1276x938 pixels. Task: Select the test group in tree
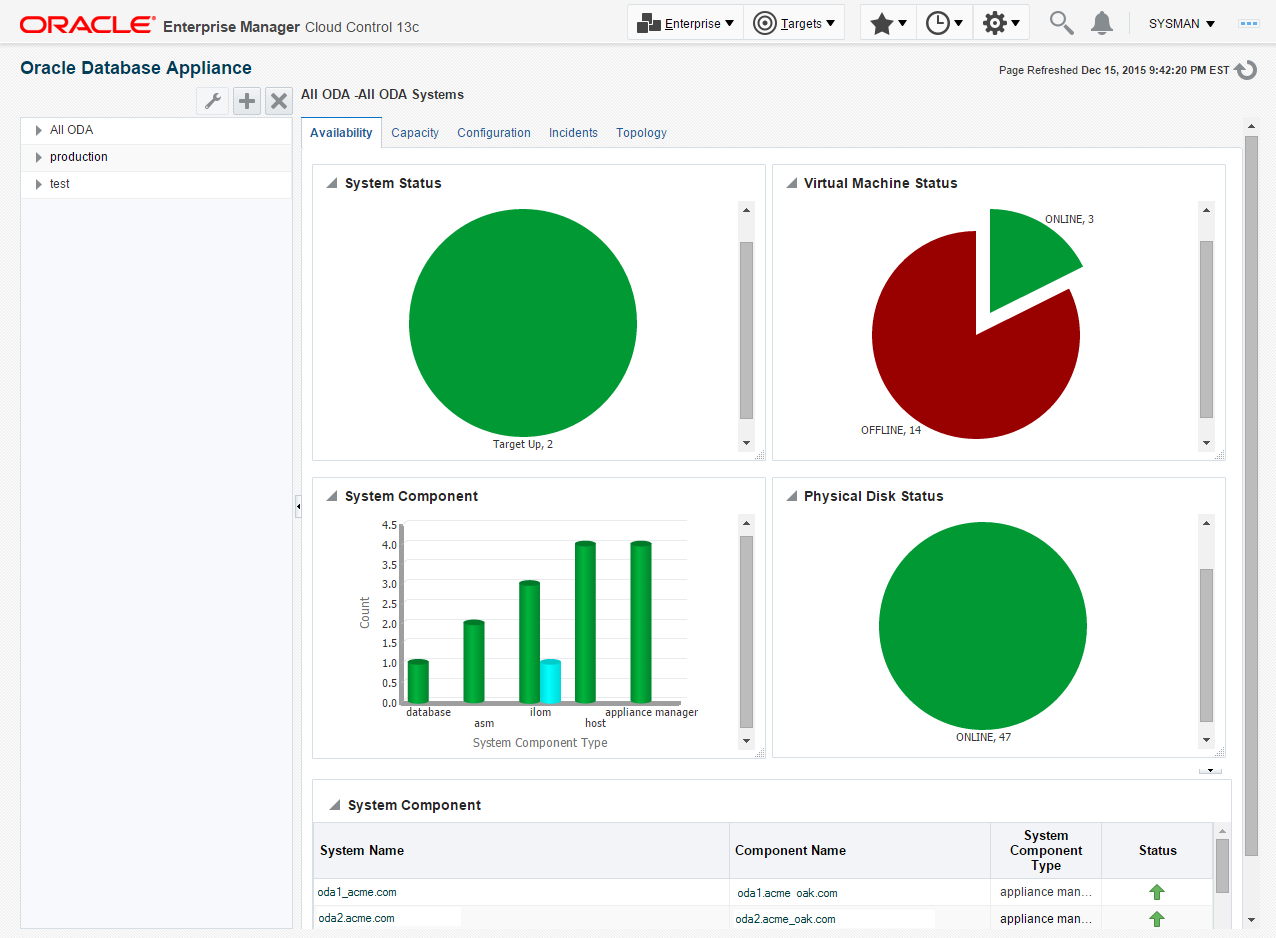(x=60, y=184)
